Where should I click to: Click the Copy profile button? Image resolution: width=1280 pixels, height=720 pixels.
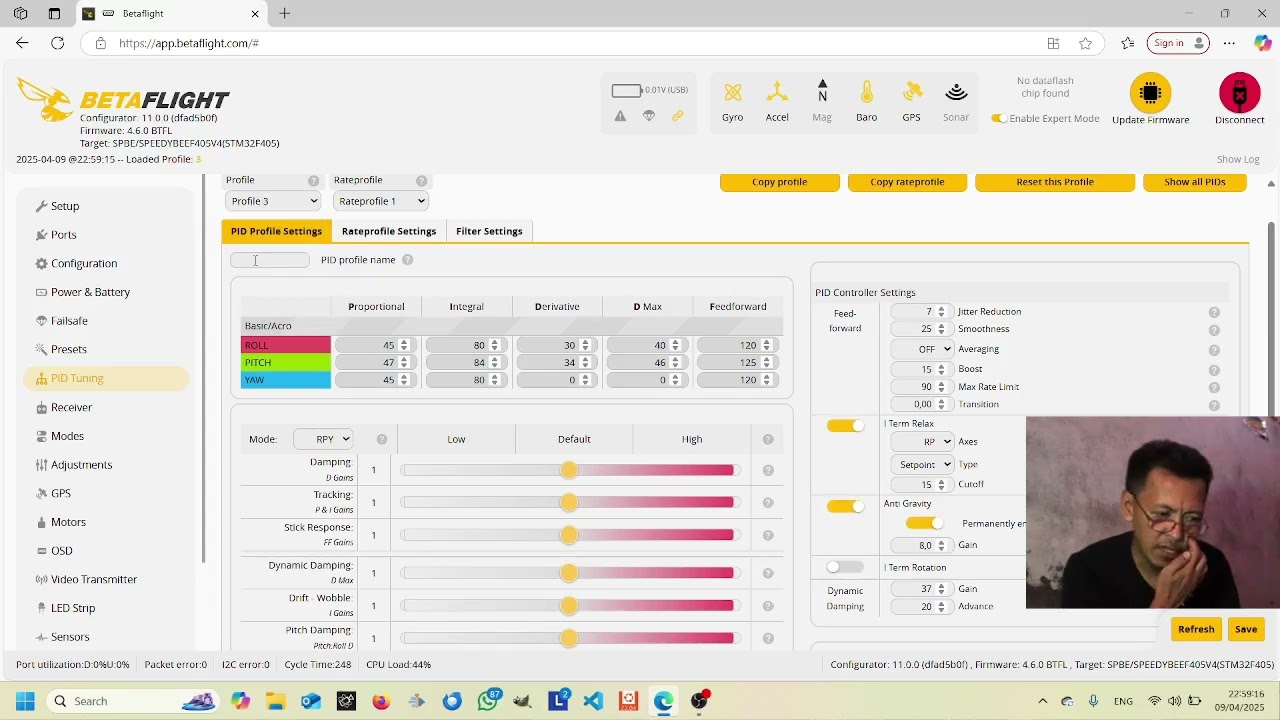click(779, 182)
